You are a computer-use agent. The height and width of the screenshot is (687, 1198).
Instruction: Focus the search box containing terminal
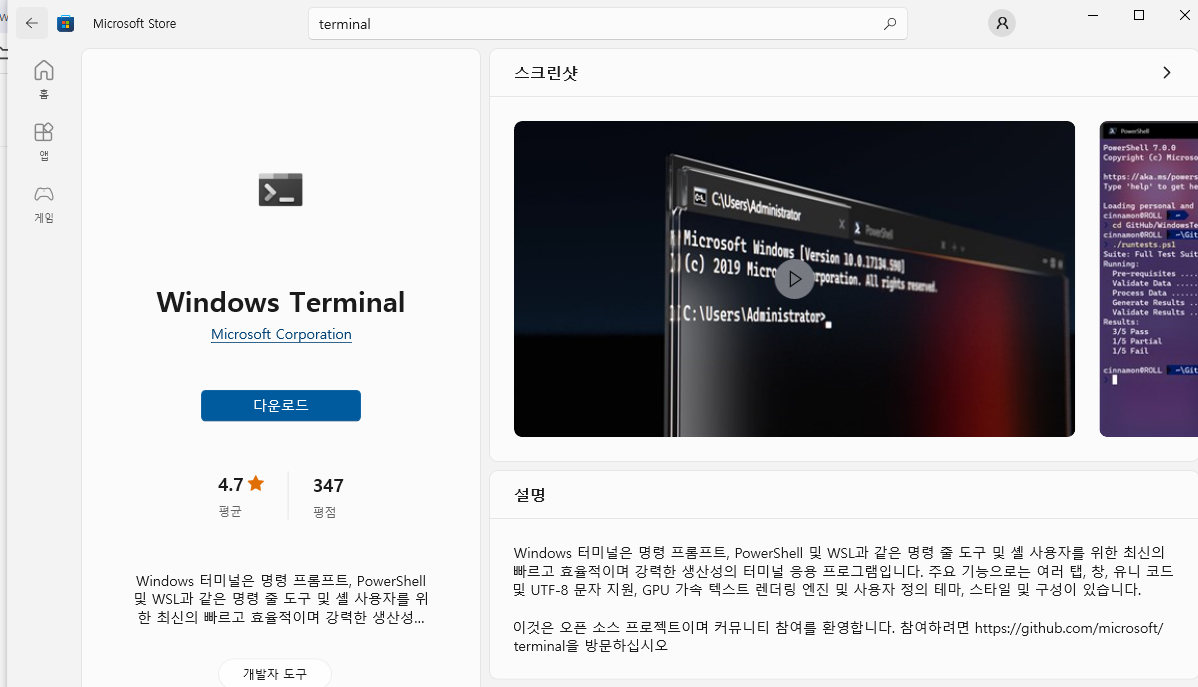607,24
